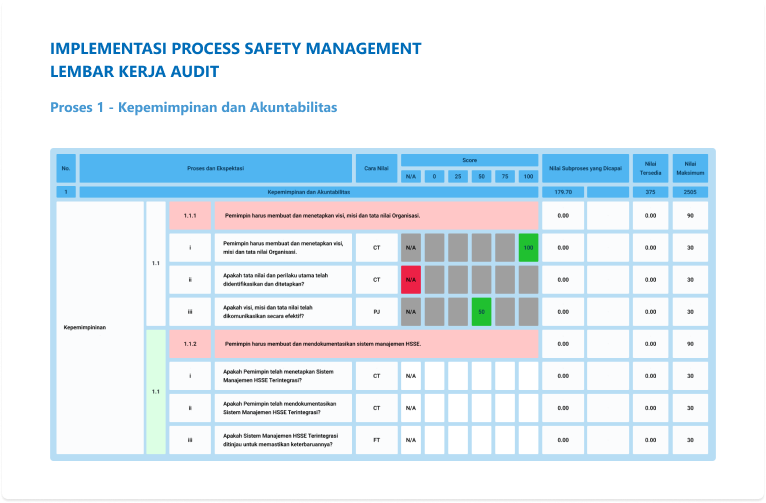766x503 pixels.
Task: Click the 90 maximum in the 1.1.1 row
Action: coord(690,215)
